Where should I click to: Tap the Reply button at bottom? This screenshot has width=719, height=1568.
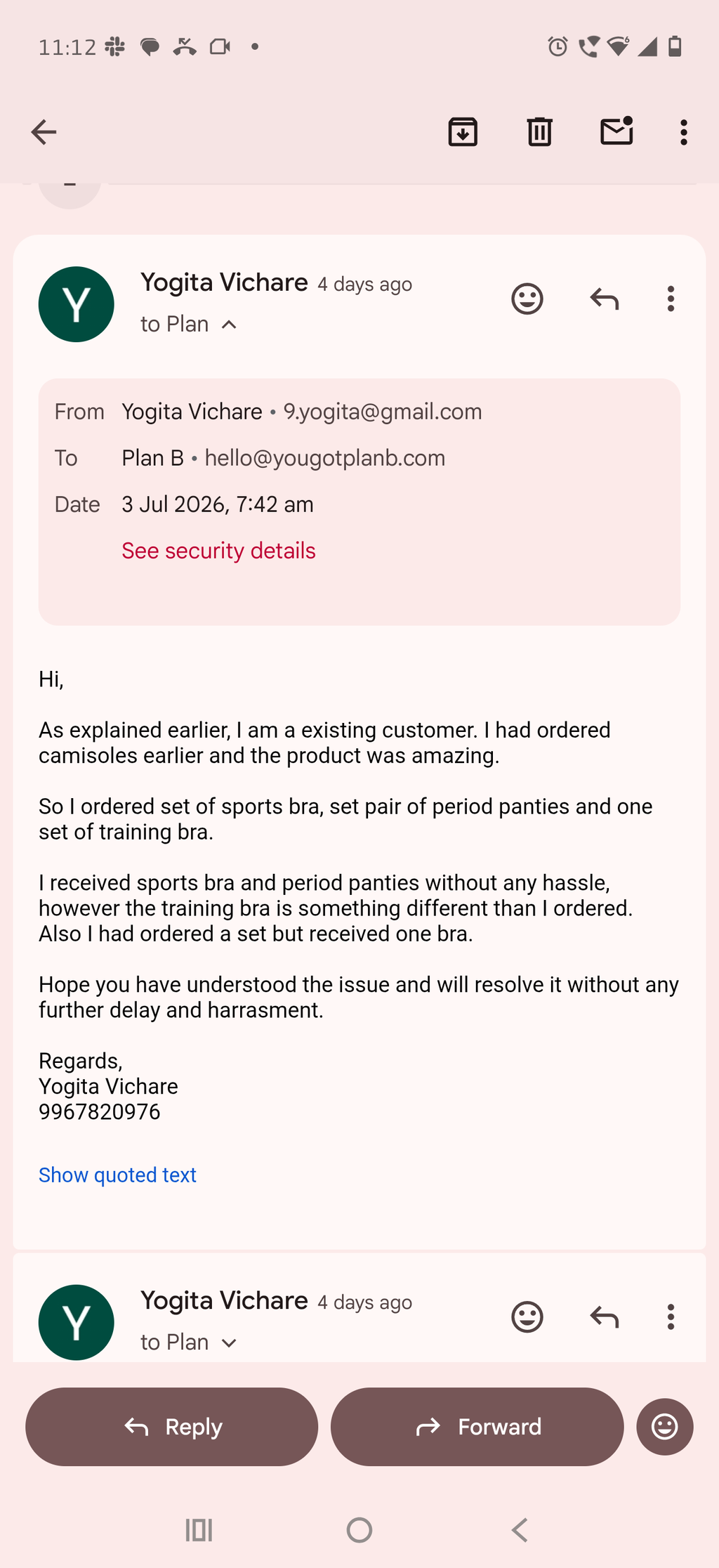tap(172, 1427)
